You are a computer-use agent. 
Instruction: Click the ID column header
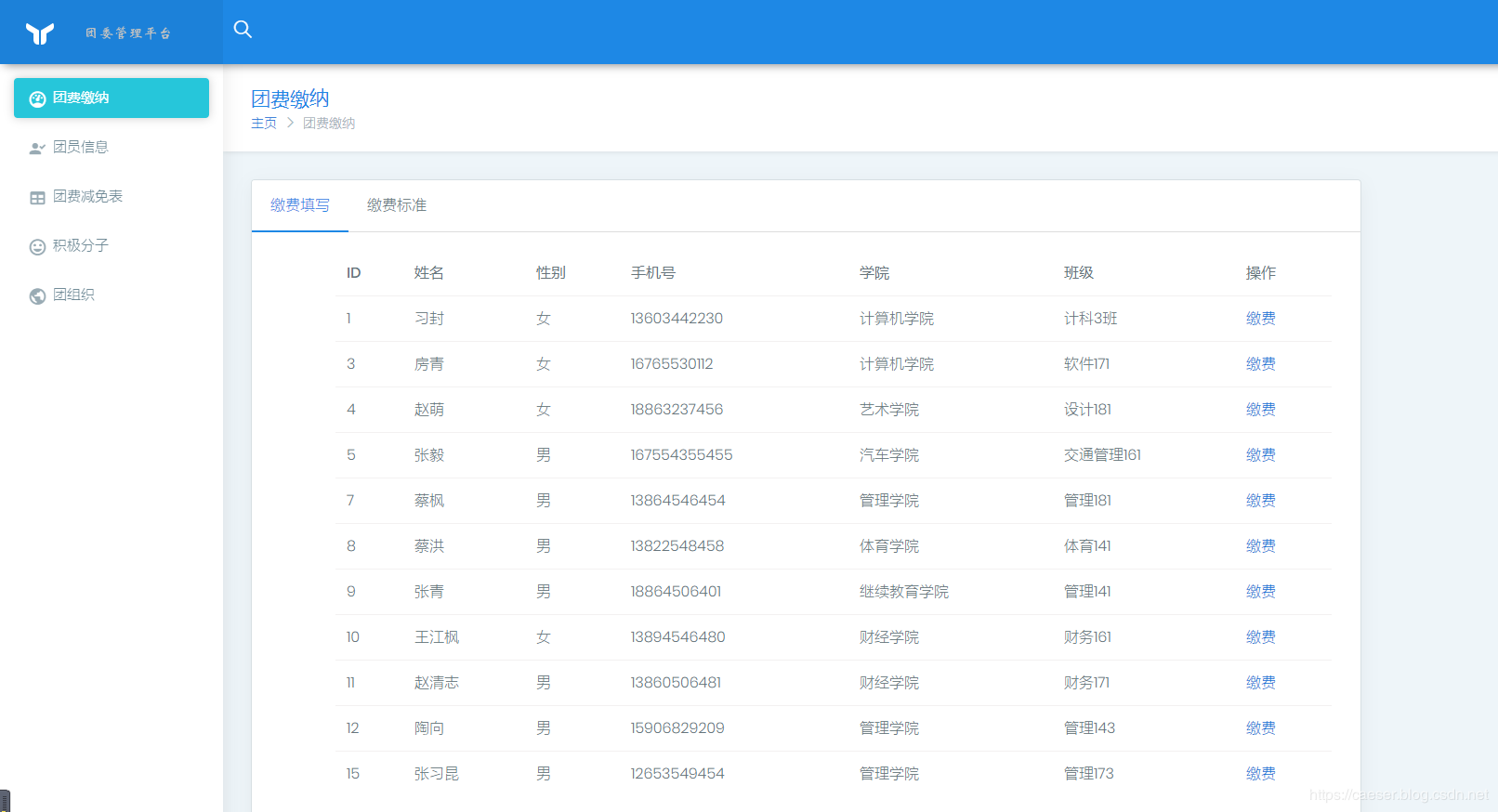(354, 273)
